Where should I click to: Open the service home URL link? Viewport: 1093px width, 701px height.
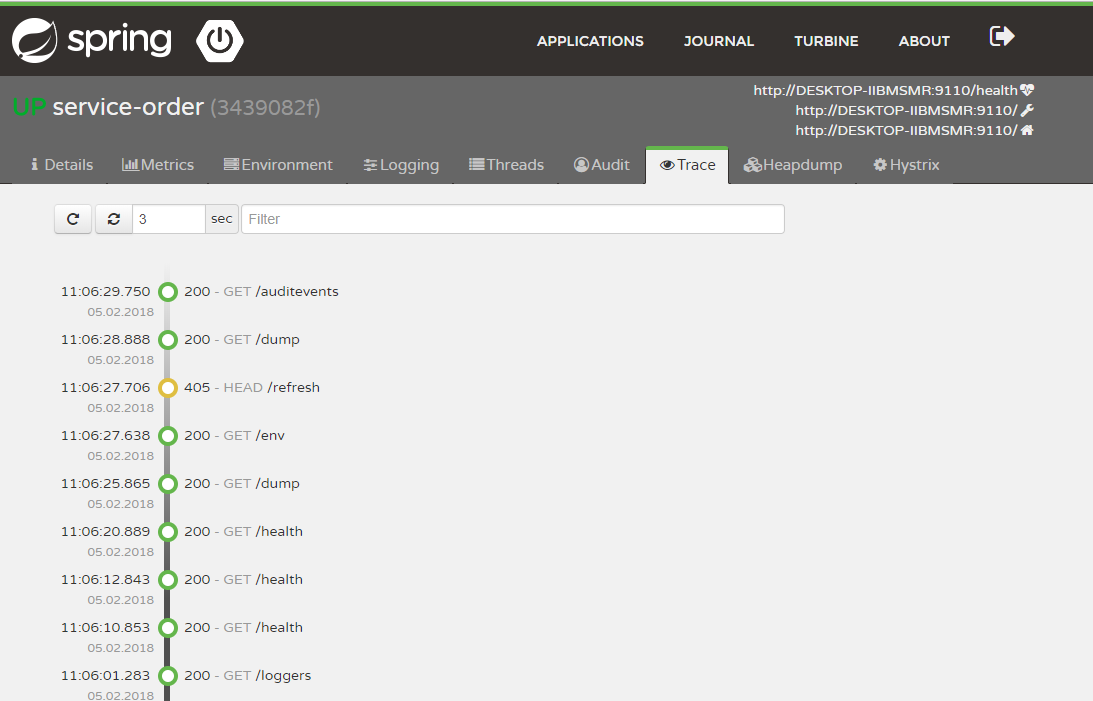tap(914, 130)
